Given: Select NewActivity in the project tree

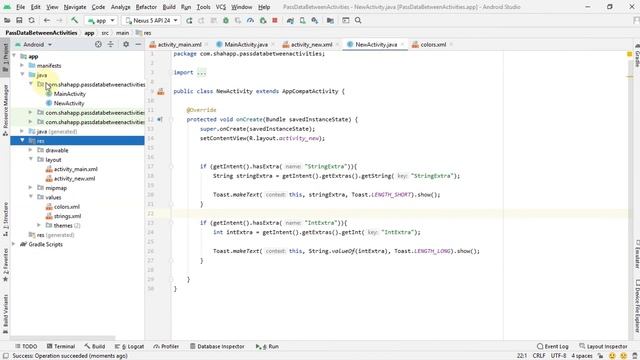Looking at the screenshot, I should 65,103.
